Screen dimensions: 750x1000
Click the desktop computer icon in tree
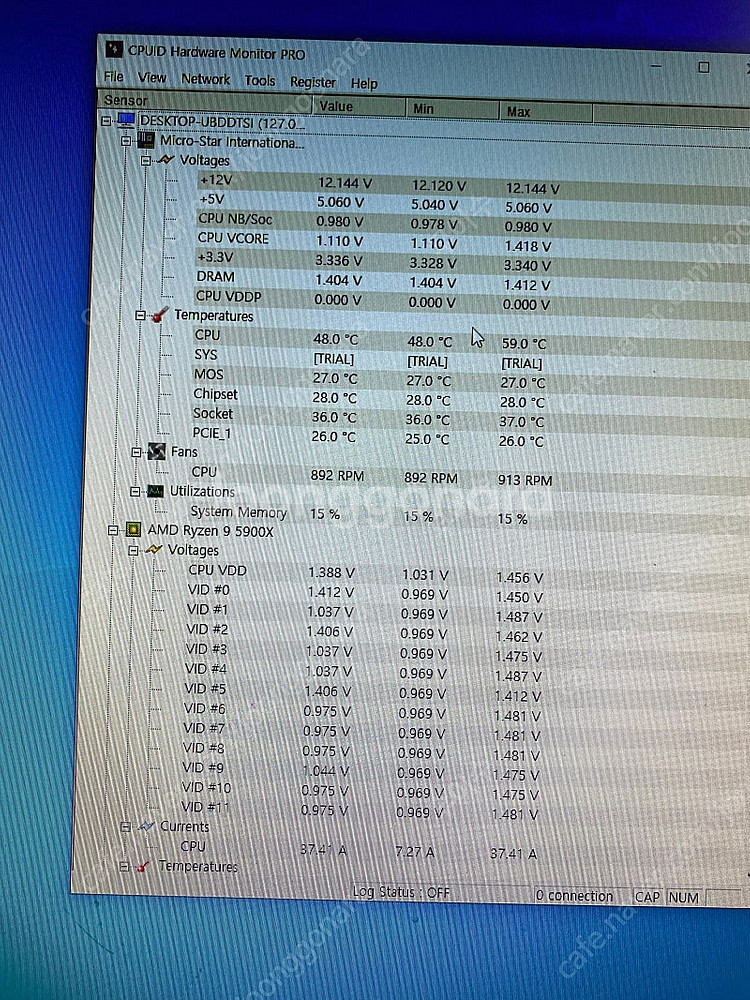(126, 119)
